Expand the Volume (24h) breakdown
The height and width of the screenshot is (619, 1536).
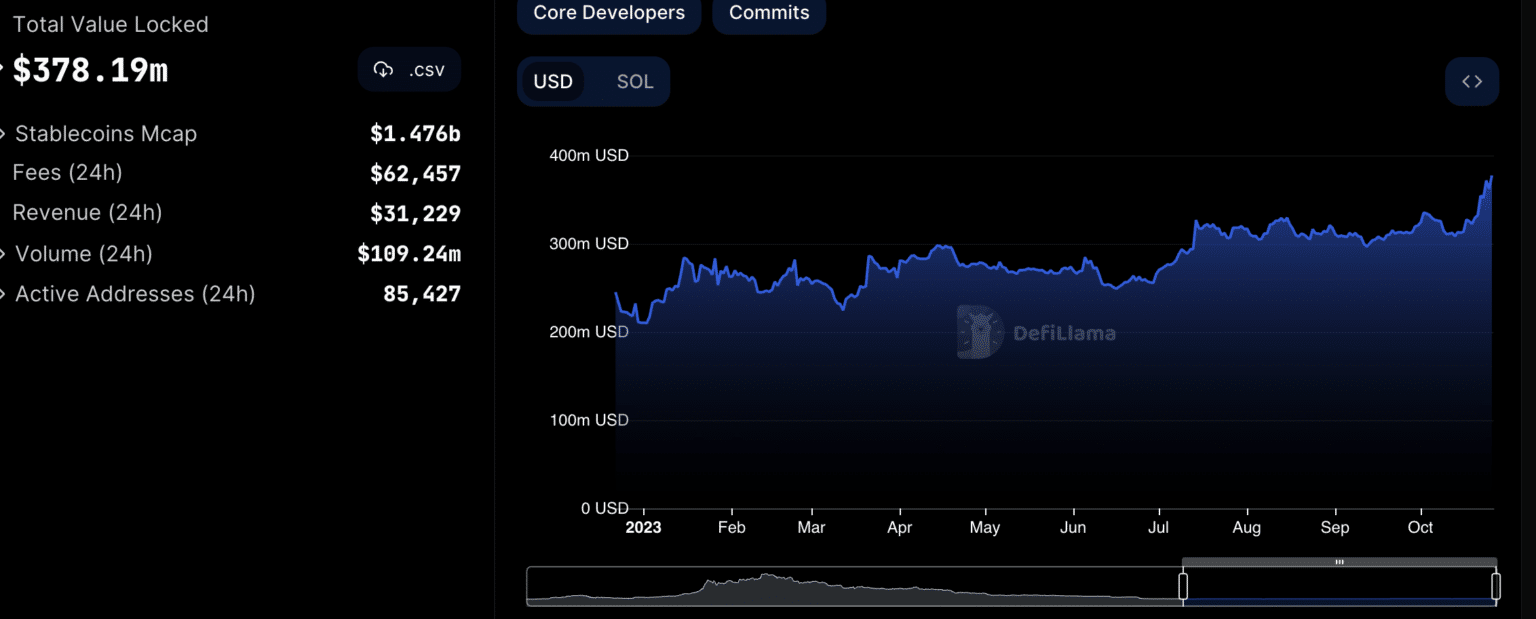[x=4, y=254]
